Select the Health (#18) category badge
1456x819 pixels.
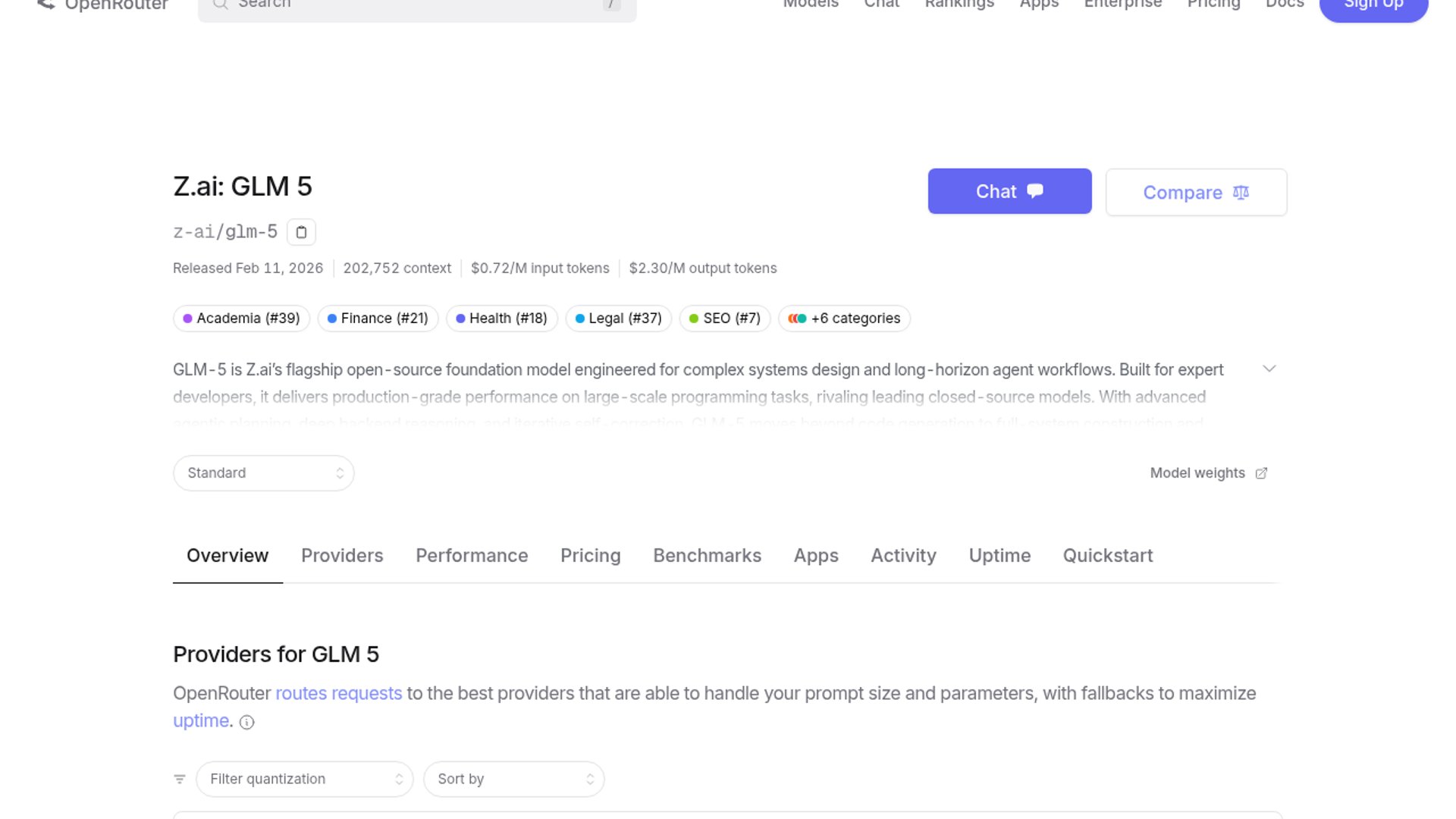(x=501, y=318)
